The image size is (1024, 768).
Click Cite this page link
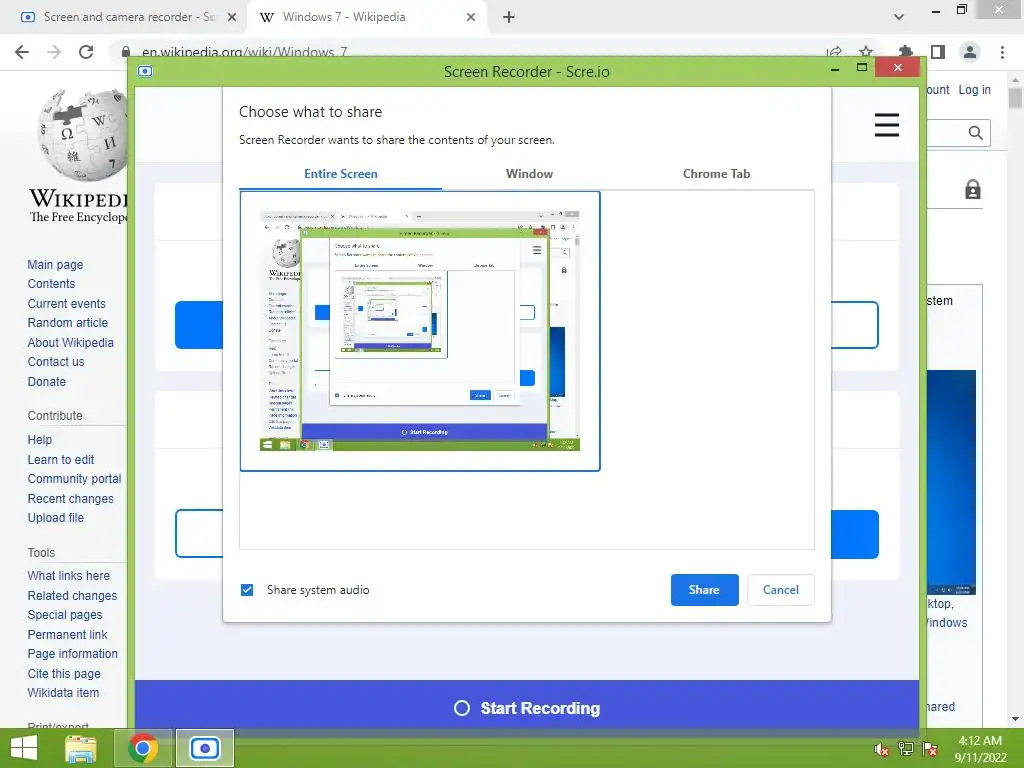click(63, 674)
